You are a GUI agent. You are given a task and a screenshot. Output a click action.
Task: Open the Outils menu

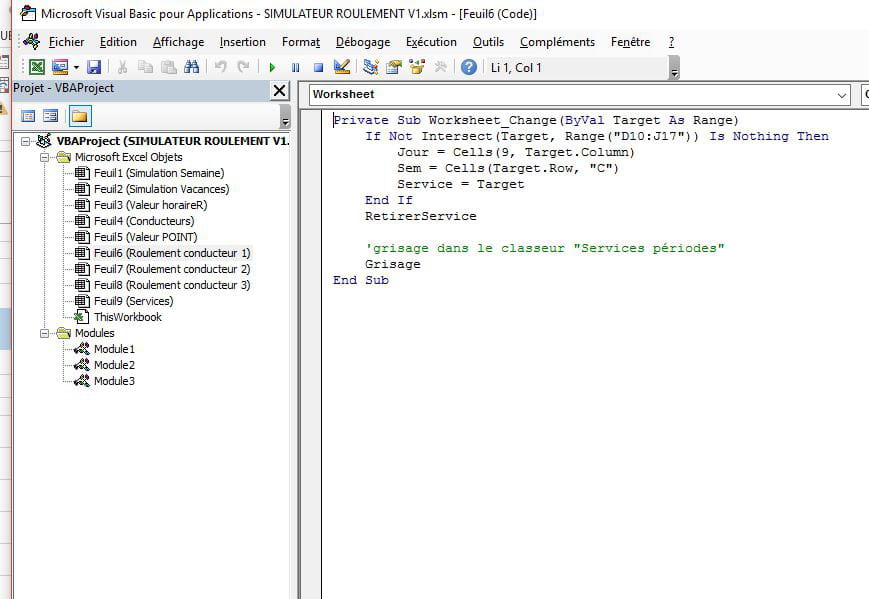tap(488, 42)
